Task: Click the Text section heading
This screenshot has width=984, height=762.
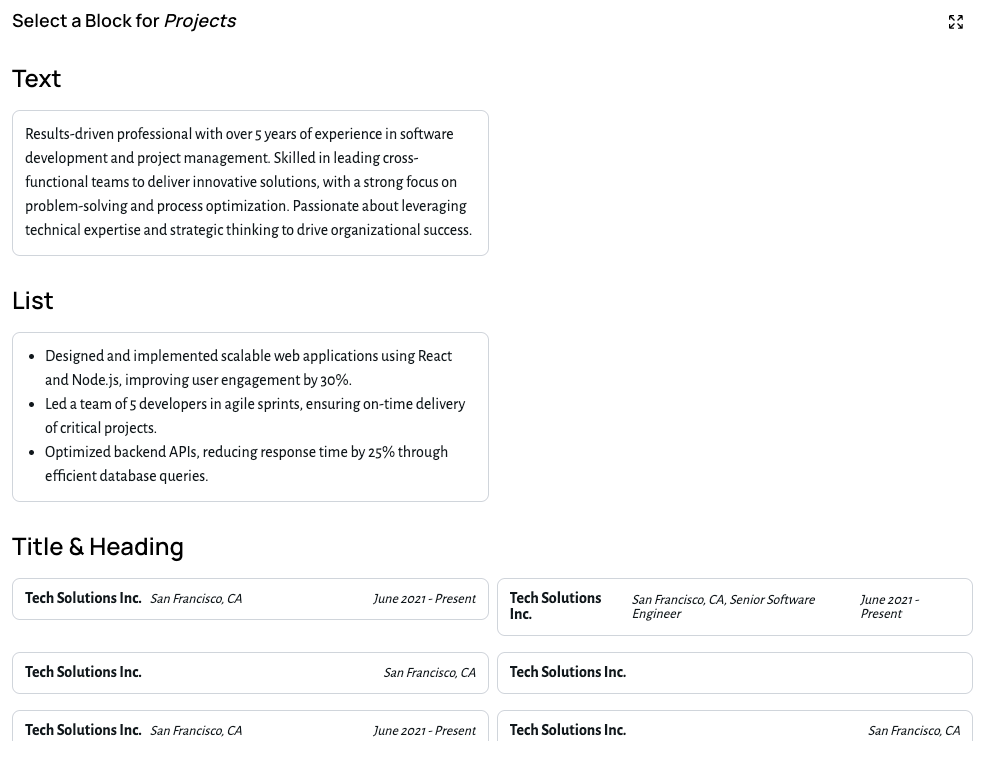Action: click(x=36, y=78)
